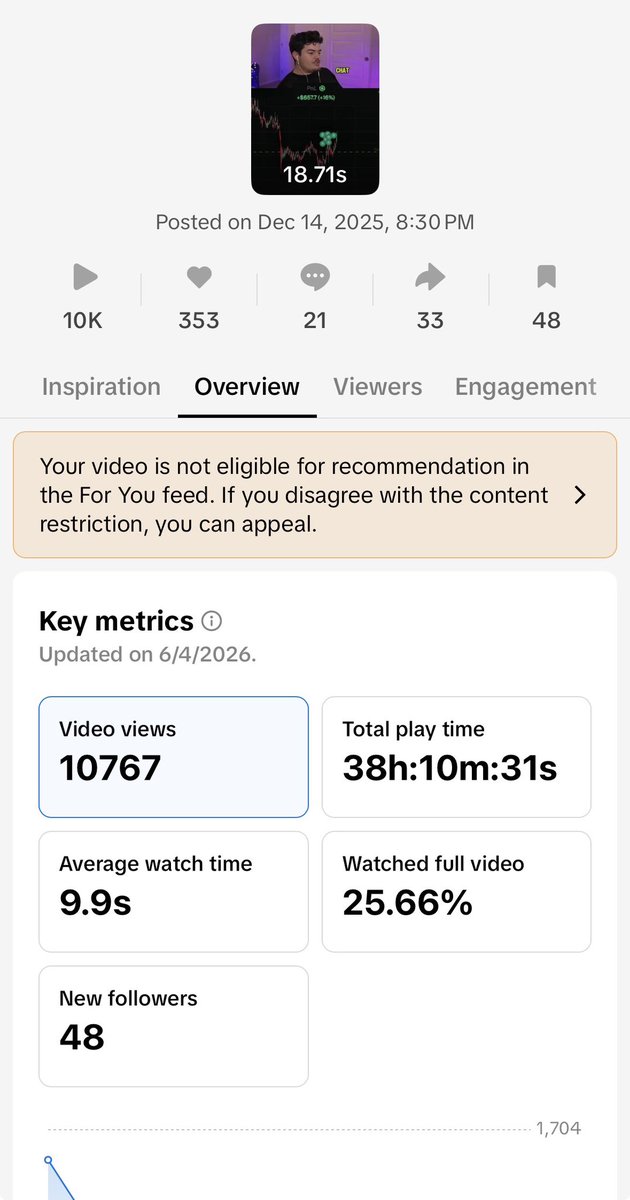Open the video thumbnail preview
Screen dimensions: 630x1200
click(x=315, y=109)
